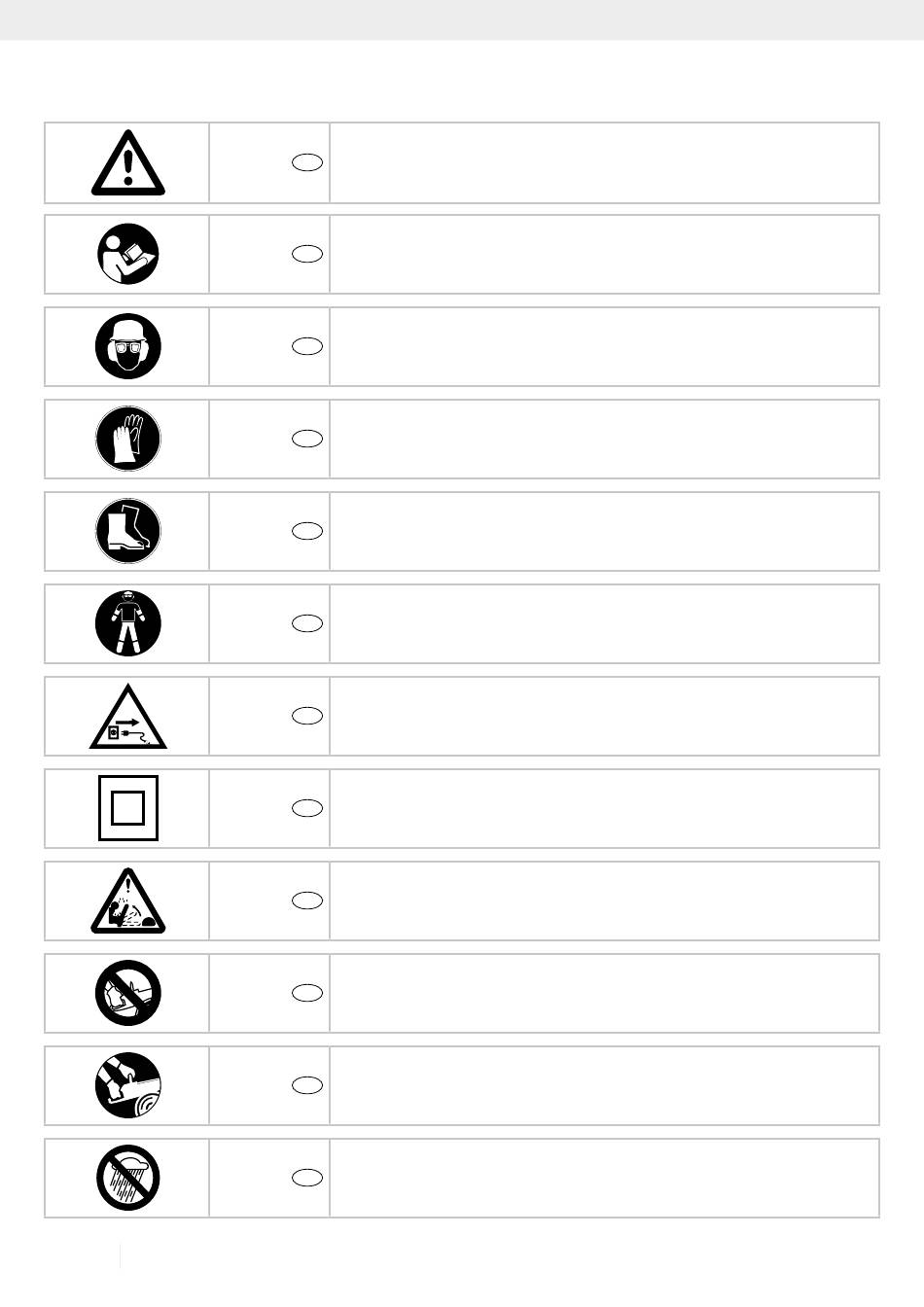
Task: Select the unplug power cord warning triangle
Action: pyautogui.click(x=128, y=719)
